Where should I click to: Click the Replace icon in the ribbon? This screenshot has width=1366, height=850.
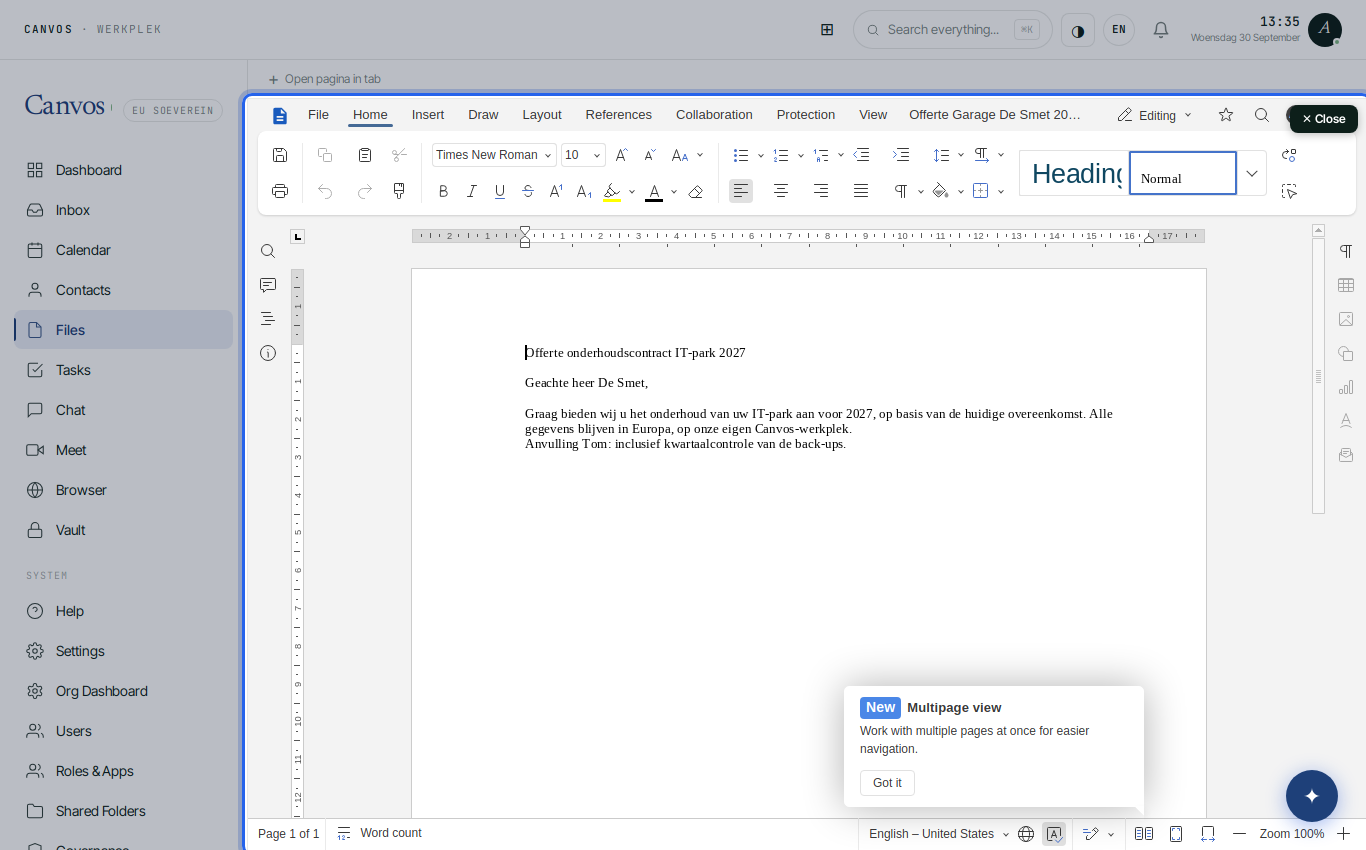click(x=1289, y=155)
